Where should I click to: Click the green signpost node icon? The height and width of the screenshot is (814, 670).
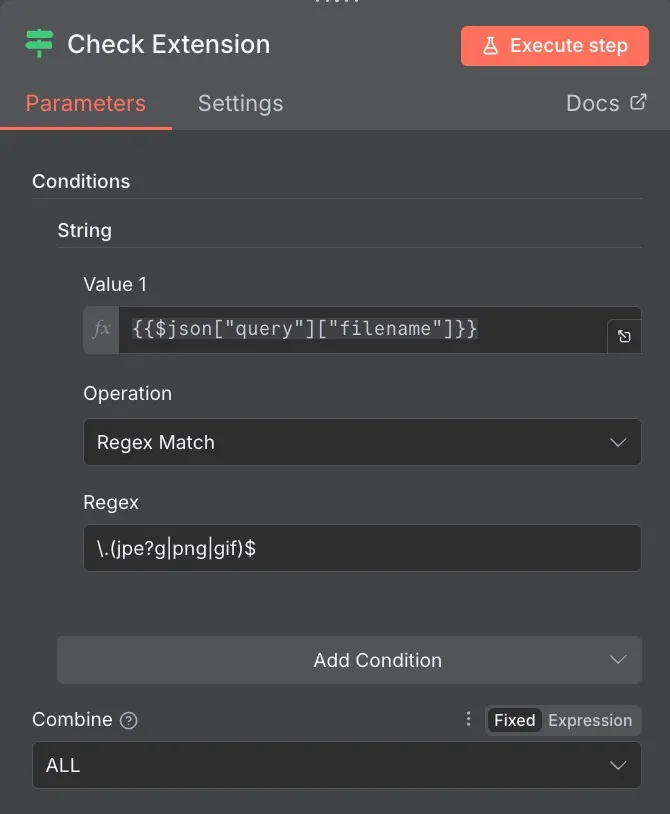pyautogui.click(x=40, y=44)
